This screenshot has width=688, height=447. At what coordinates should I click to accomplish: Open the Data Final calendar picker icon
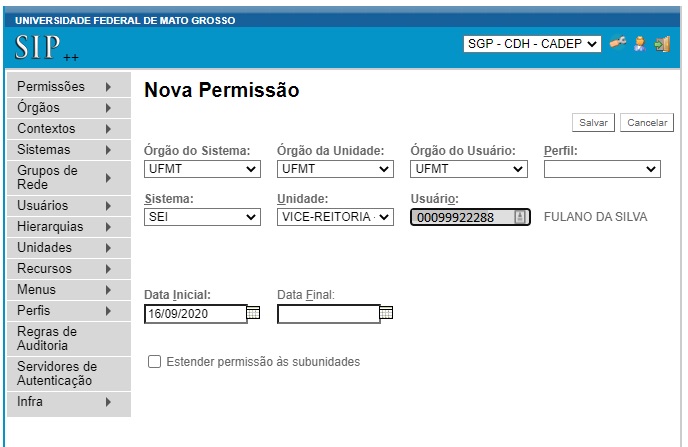click(386, 313)
